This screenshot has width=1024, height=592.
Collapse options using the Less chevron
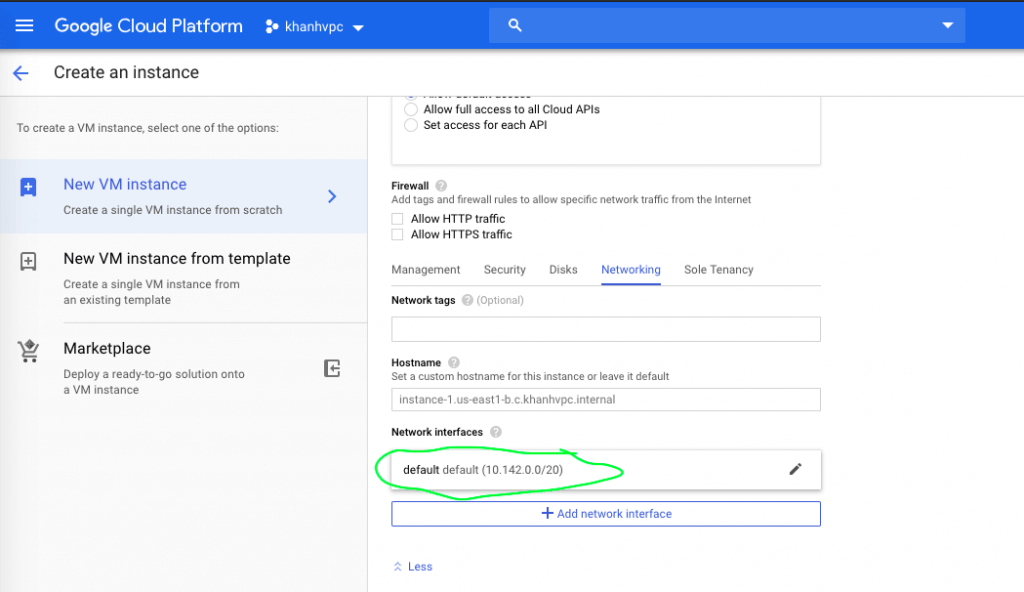click(x=412, y=566)
